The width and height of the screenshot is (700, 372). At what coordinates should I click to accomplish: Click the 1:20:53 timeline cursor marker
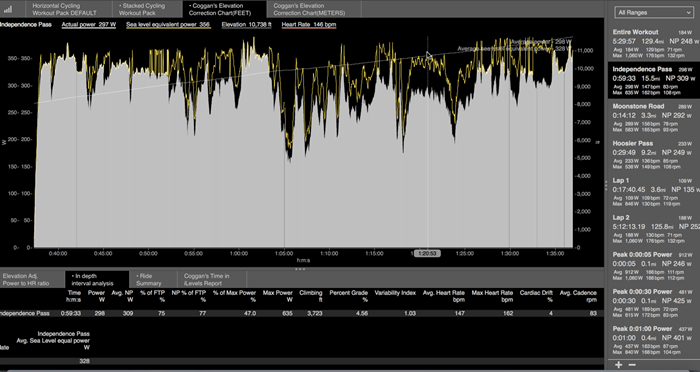427,254
